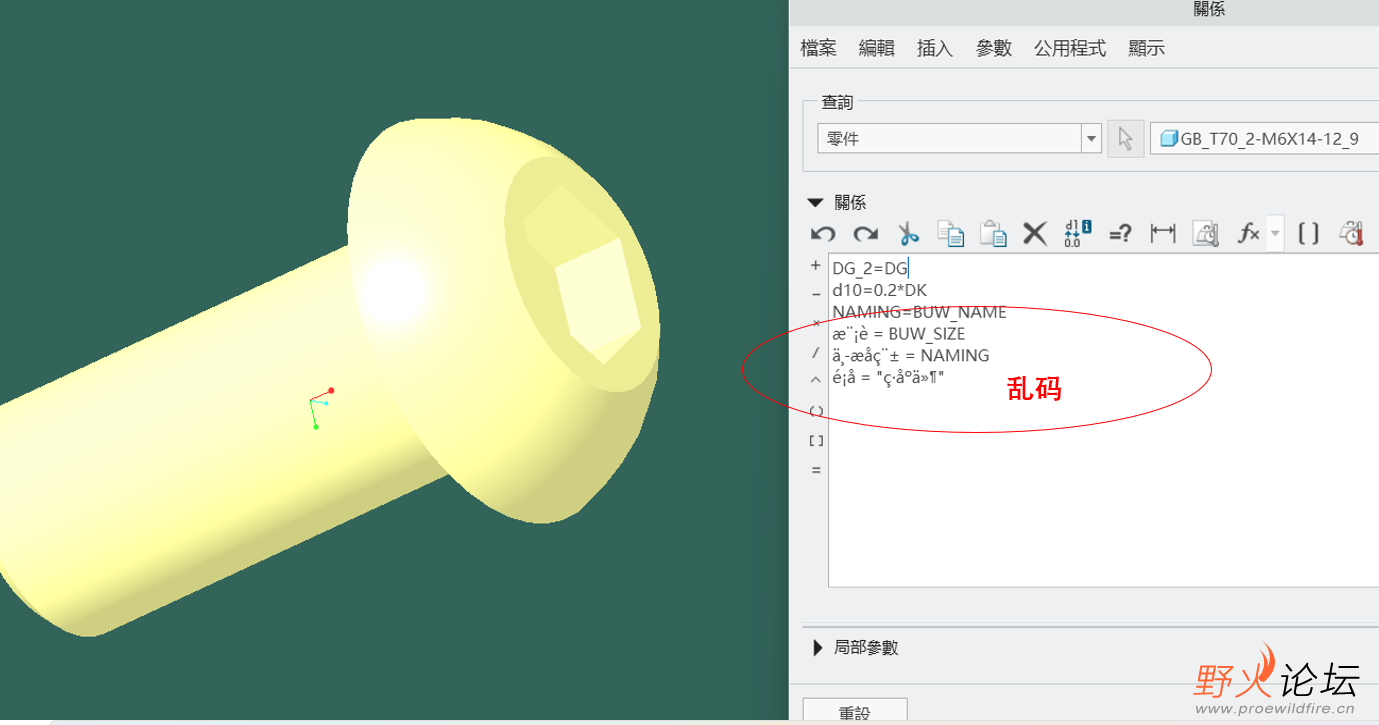
Task: Click the 重設 button
Action: (855, 711)
